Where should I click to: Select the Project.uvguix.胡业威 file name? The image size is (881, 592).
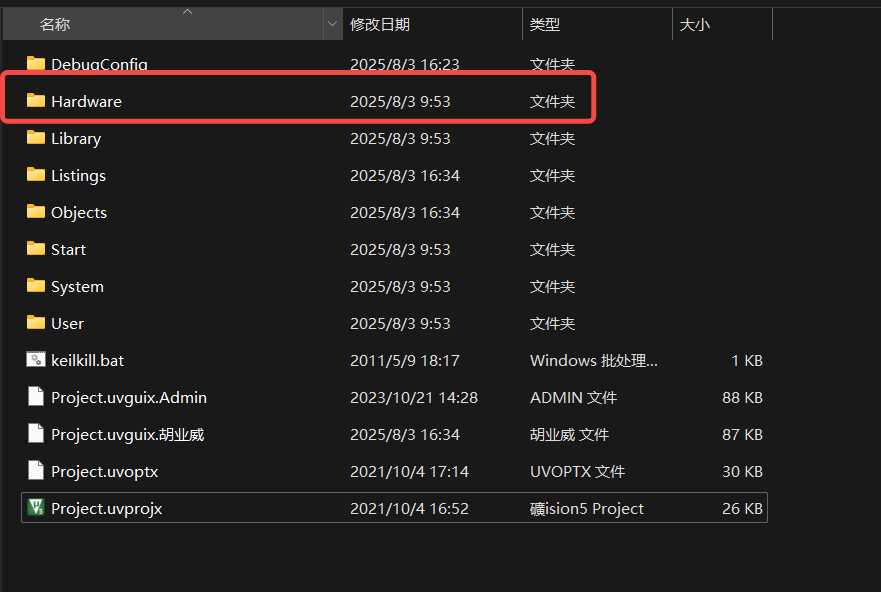(128, 435)
